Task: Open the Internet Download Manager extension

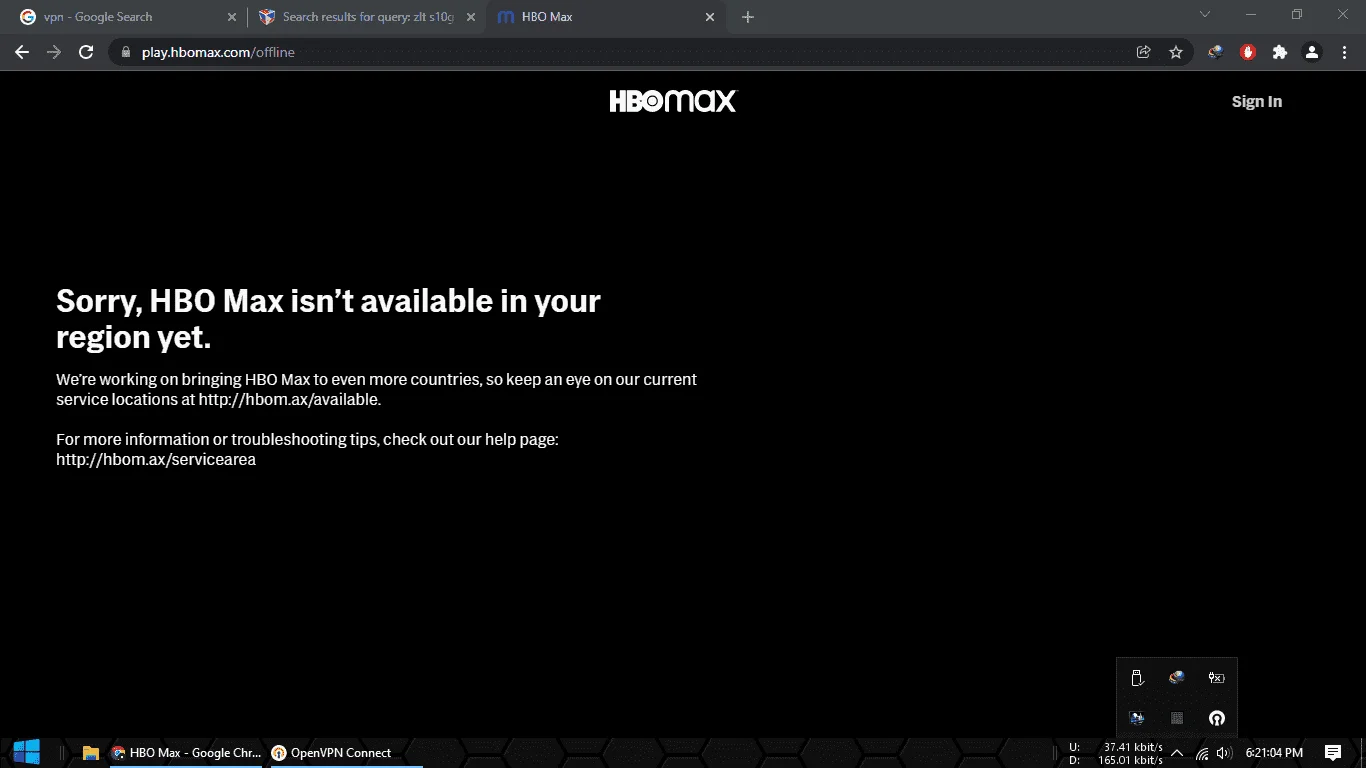Action: (1215, 52)
